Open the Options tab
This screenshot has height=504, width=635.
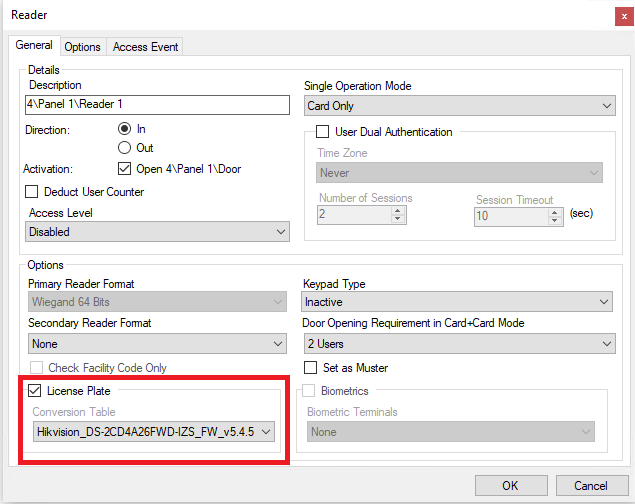[82, 47]
